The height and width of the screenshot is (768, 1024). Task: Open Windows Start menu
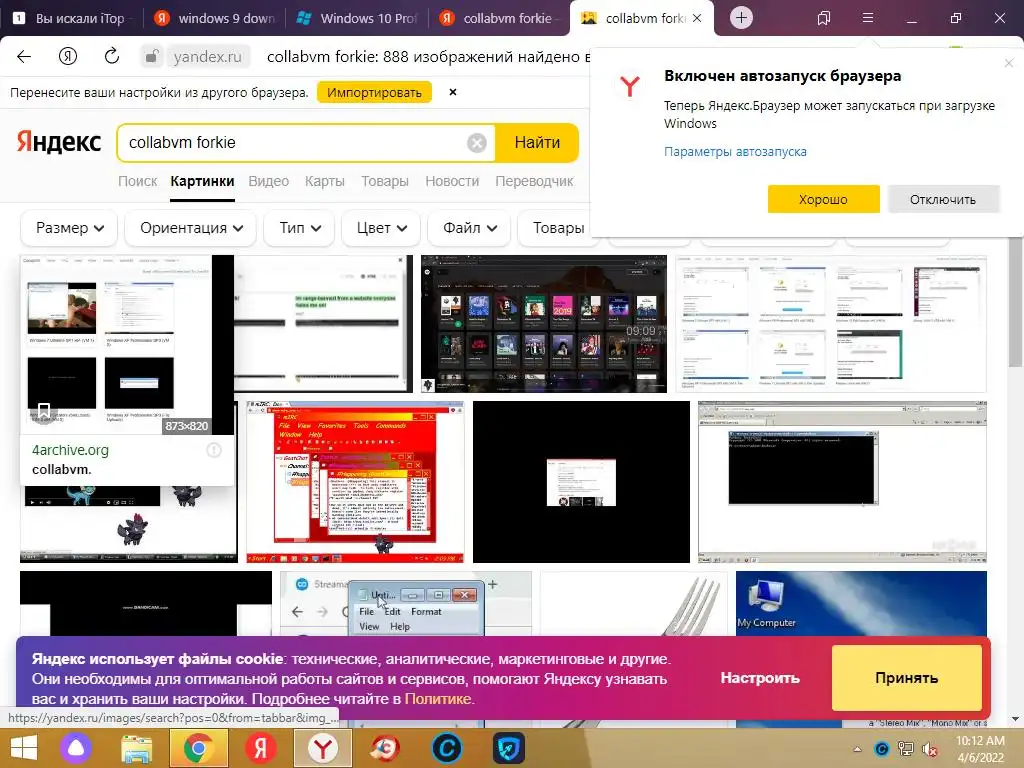[24, 748]
